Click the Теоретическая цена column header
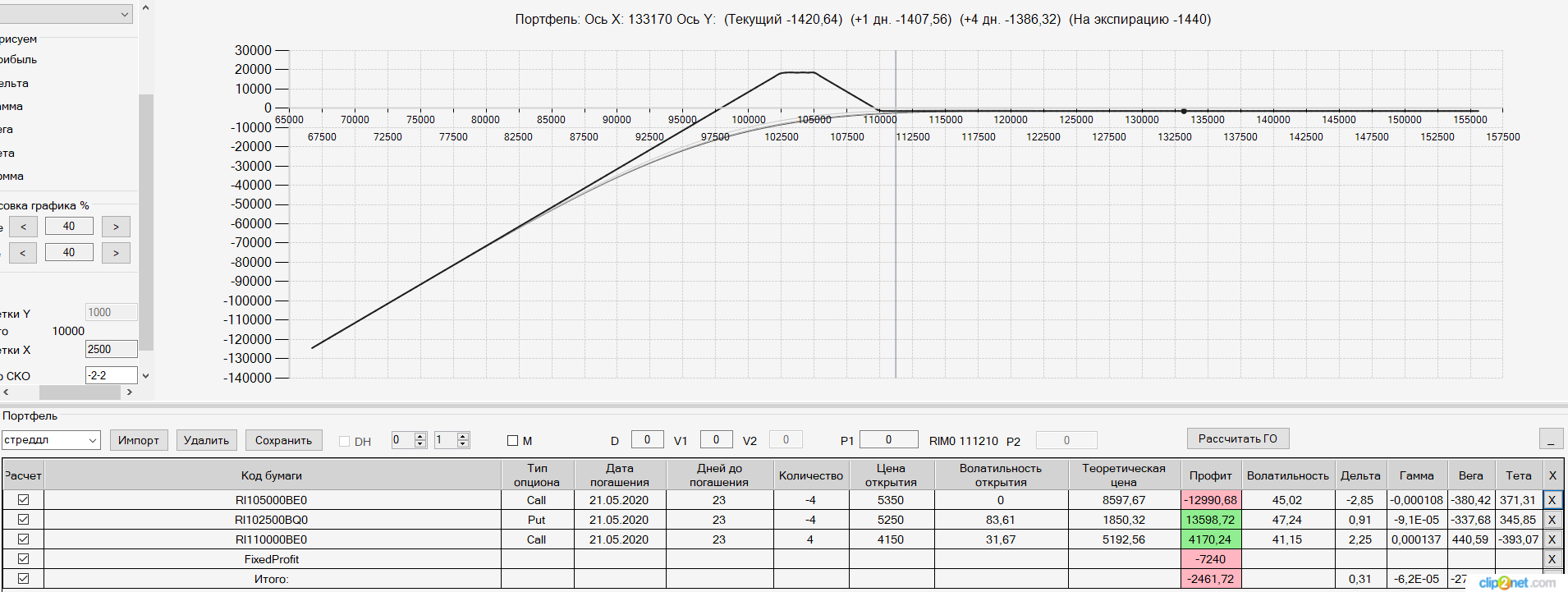Image resolution: width=1568 pixels, height=592 pixels. 1124,475
